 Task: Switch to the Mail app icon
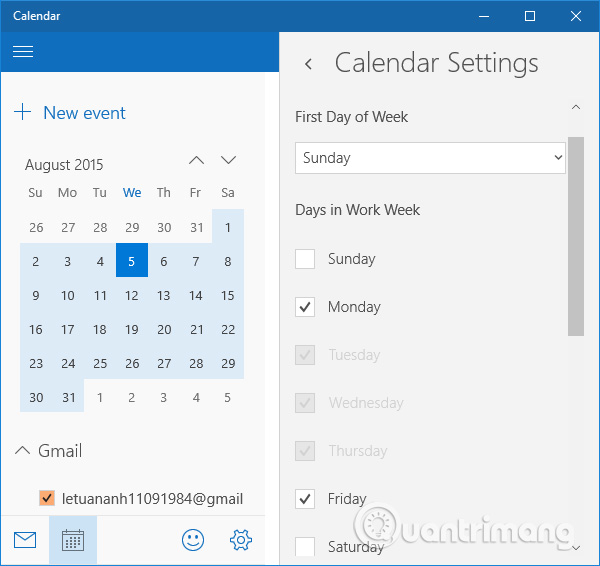pyautogui.click(x=25, y=540)
